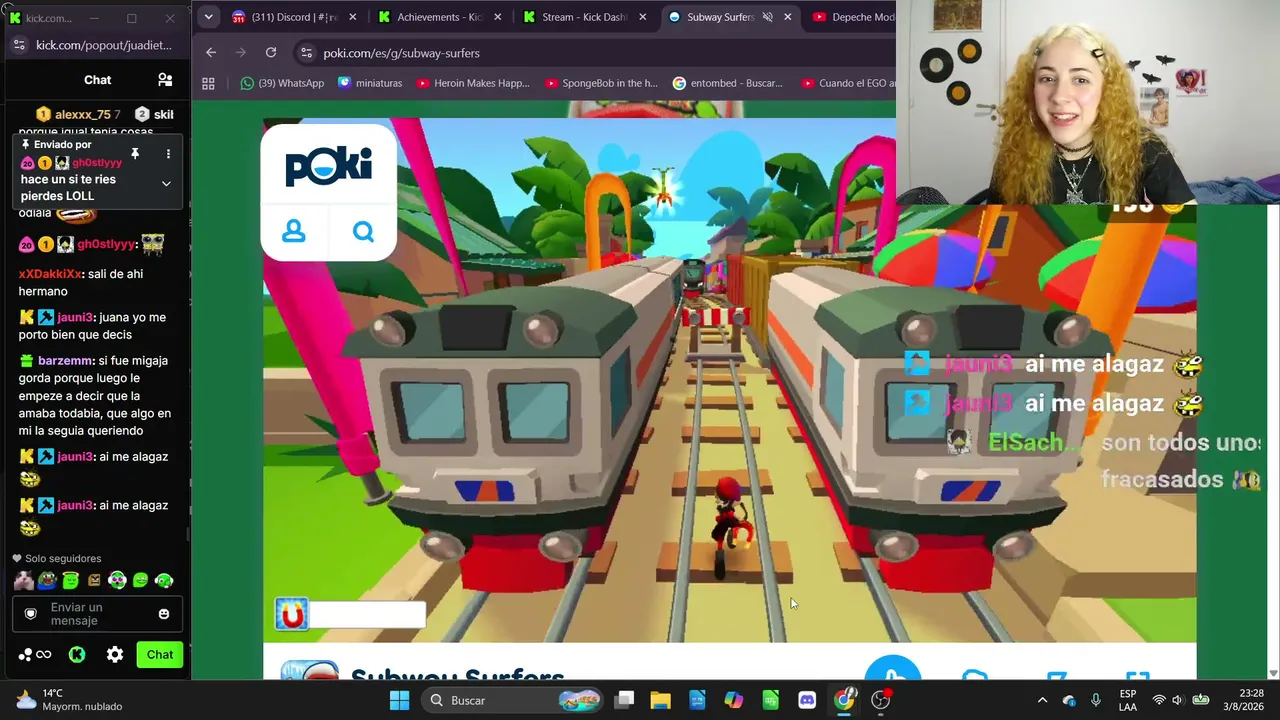
Task: Open the Heroin Makes Happy bookmark
Action: point(473,83)
